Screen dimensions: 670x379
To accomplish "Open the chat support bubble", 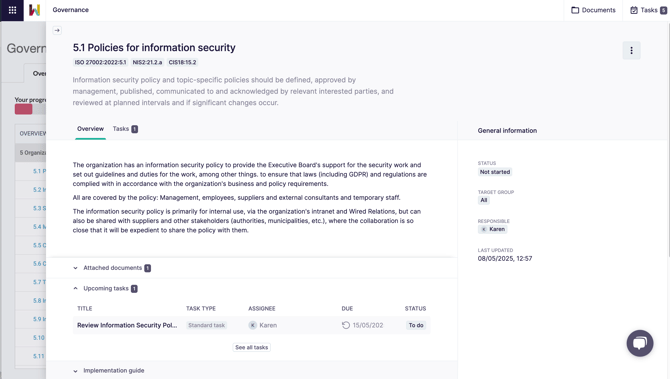I will click(x=640, y=343).
